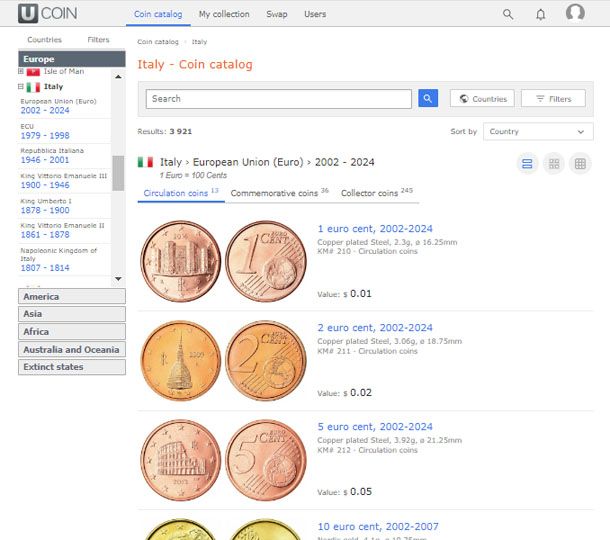Viewport: 610px width, 540px height.
Task: Open 10 euro cent, 2002-2007 link
Action: [378, 526]
